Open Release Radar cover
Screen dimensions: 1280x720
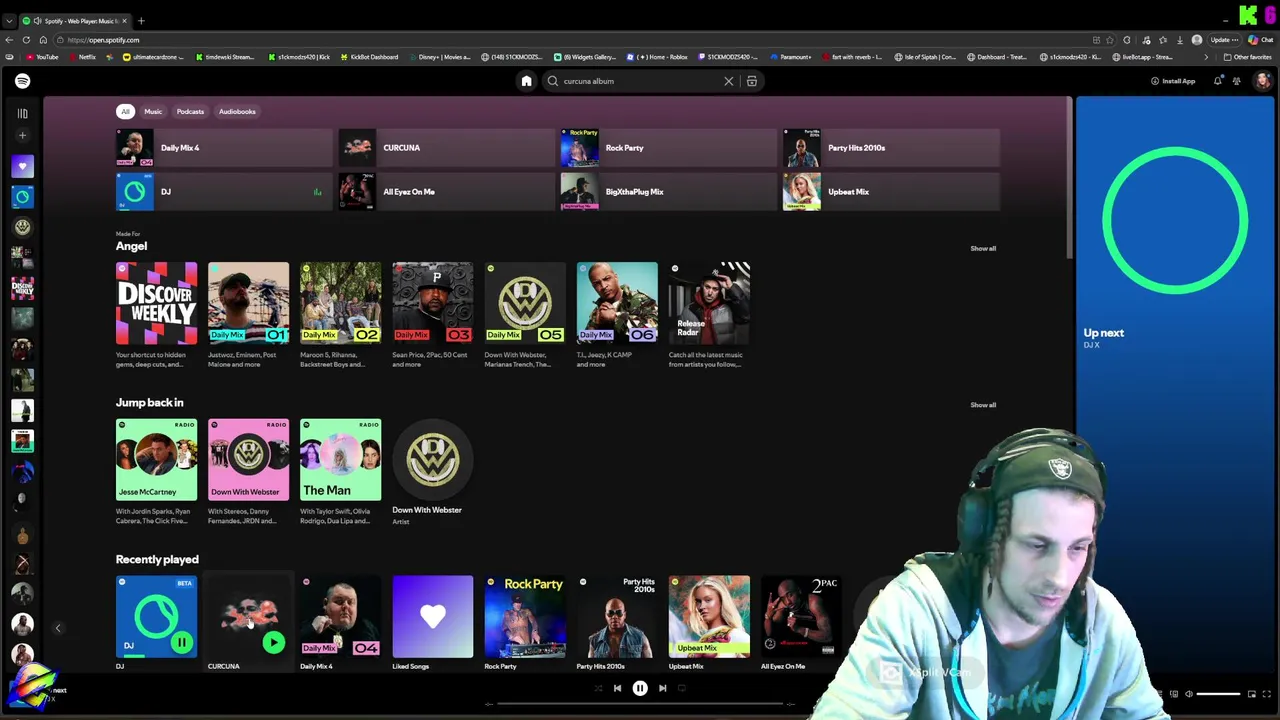(709, 303)
